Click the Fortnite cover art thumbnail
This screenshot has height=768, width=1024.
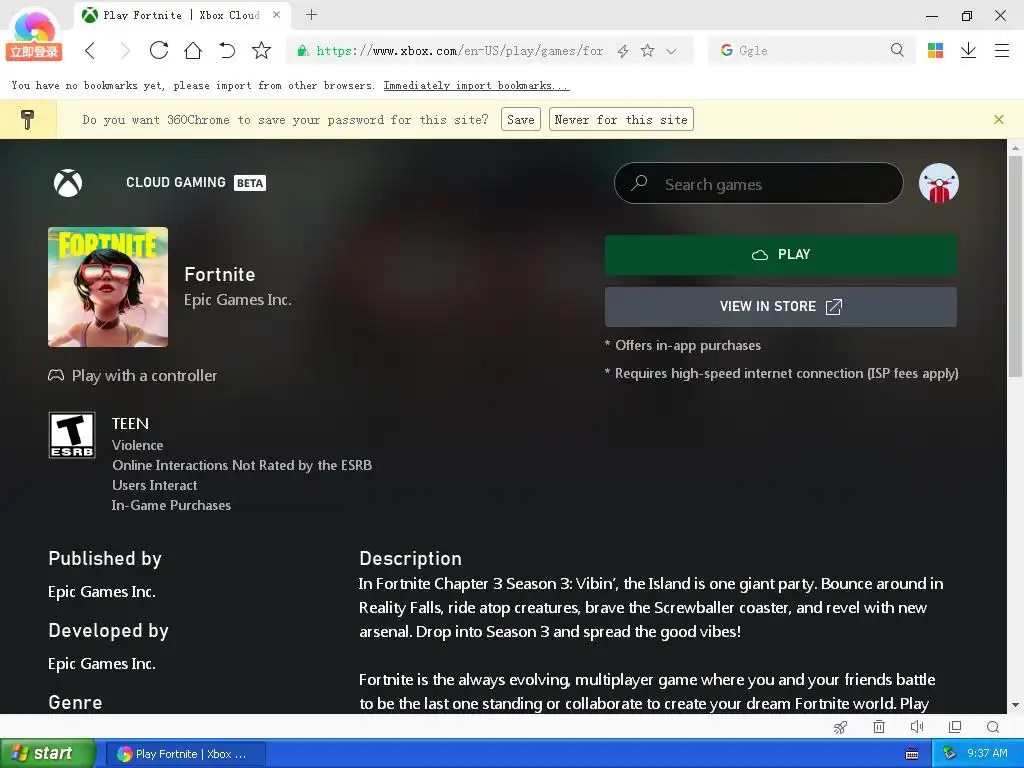tap(108, 287)
